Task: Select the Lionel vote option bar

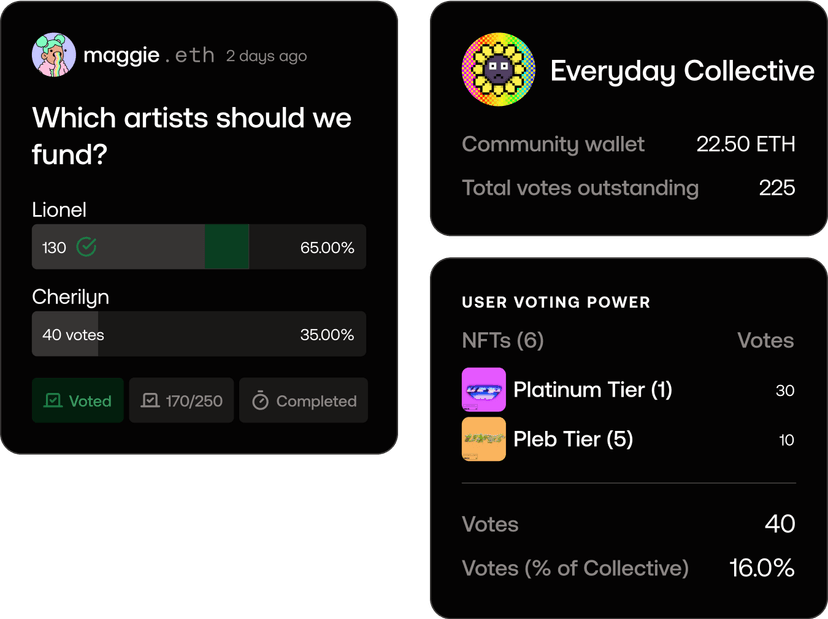Action: pyautogui.click(x=198, y=247)
